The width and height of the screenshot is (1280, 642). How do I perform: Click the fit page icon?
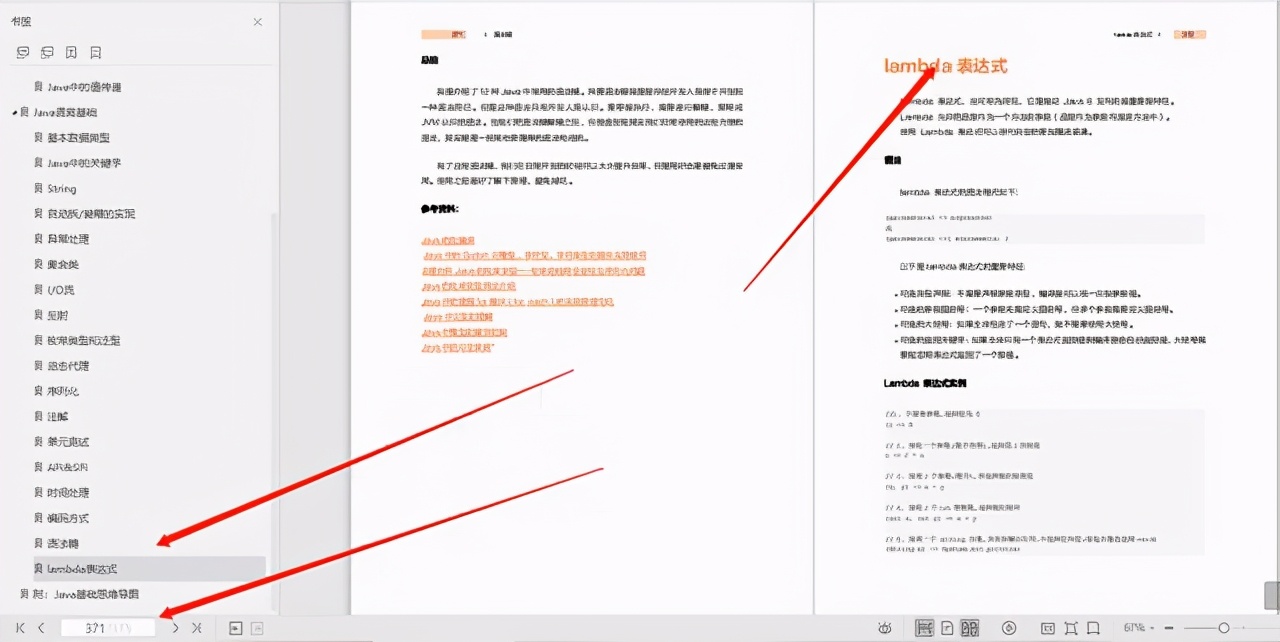(1071, 628)
